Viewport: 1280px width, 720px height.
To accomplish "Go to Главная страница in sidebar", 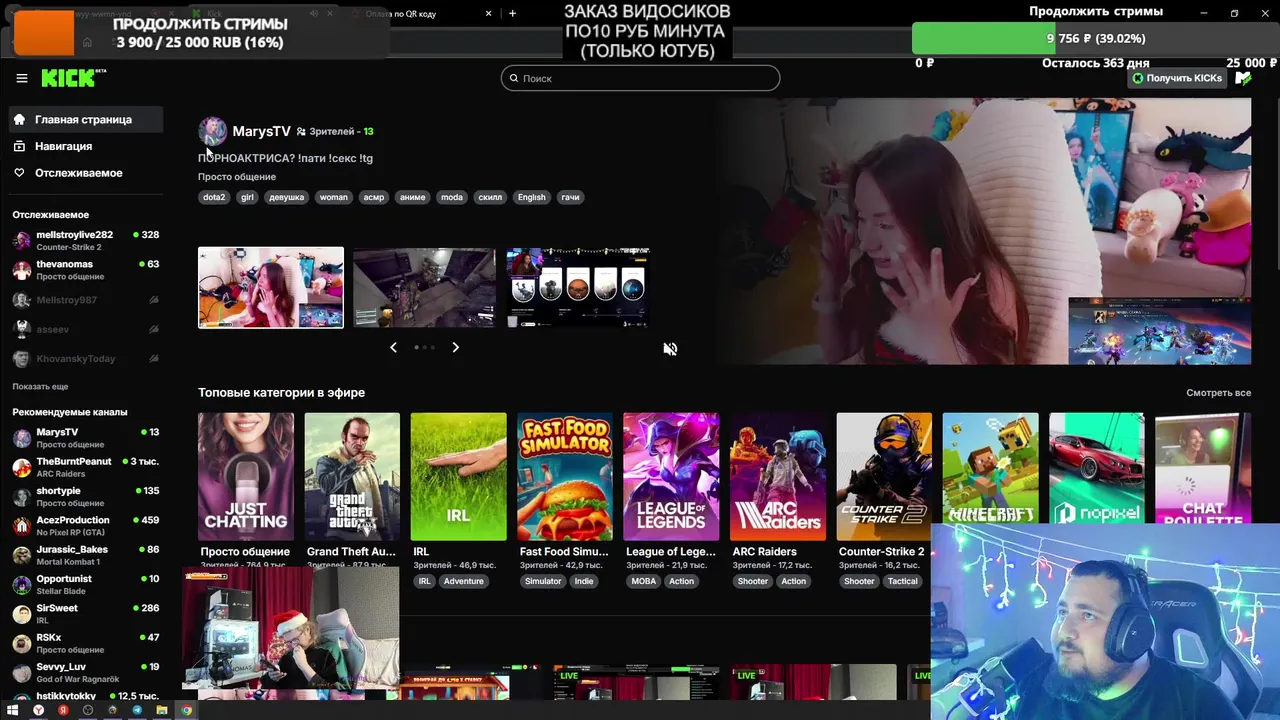I will [x=87, y=119].
